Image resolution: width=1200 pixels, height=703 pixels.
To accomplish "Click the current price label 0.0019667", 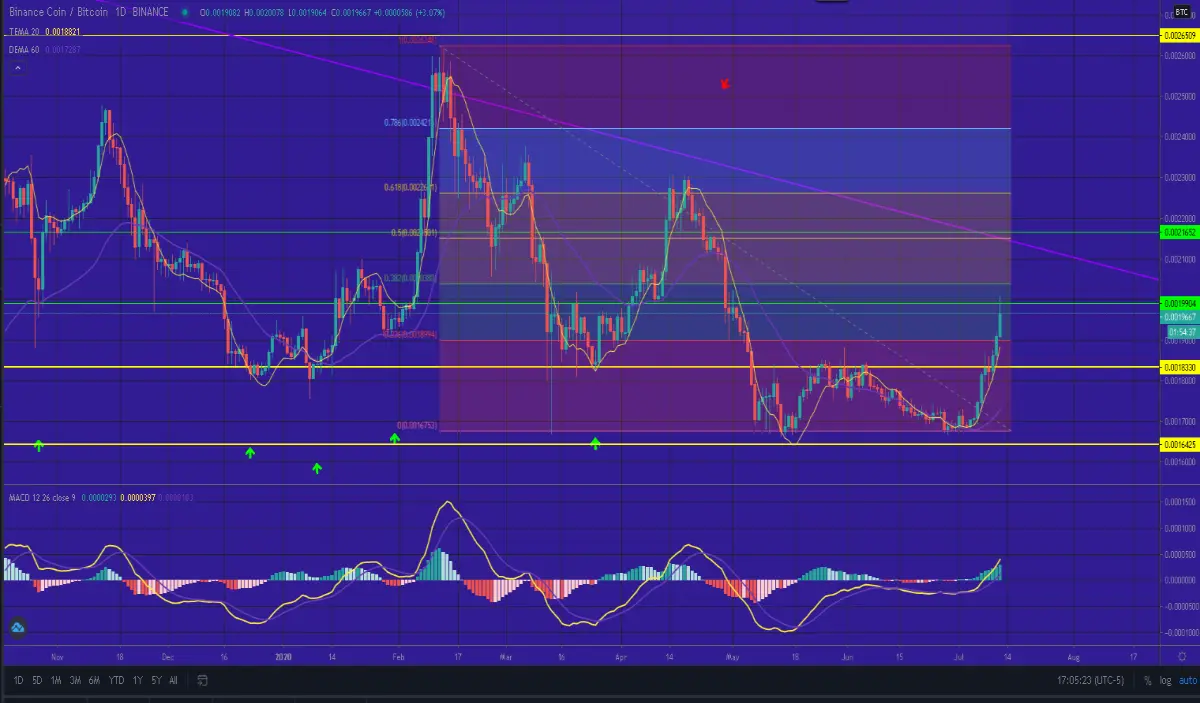I will 1178,315.
